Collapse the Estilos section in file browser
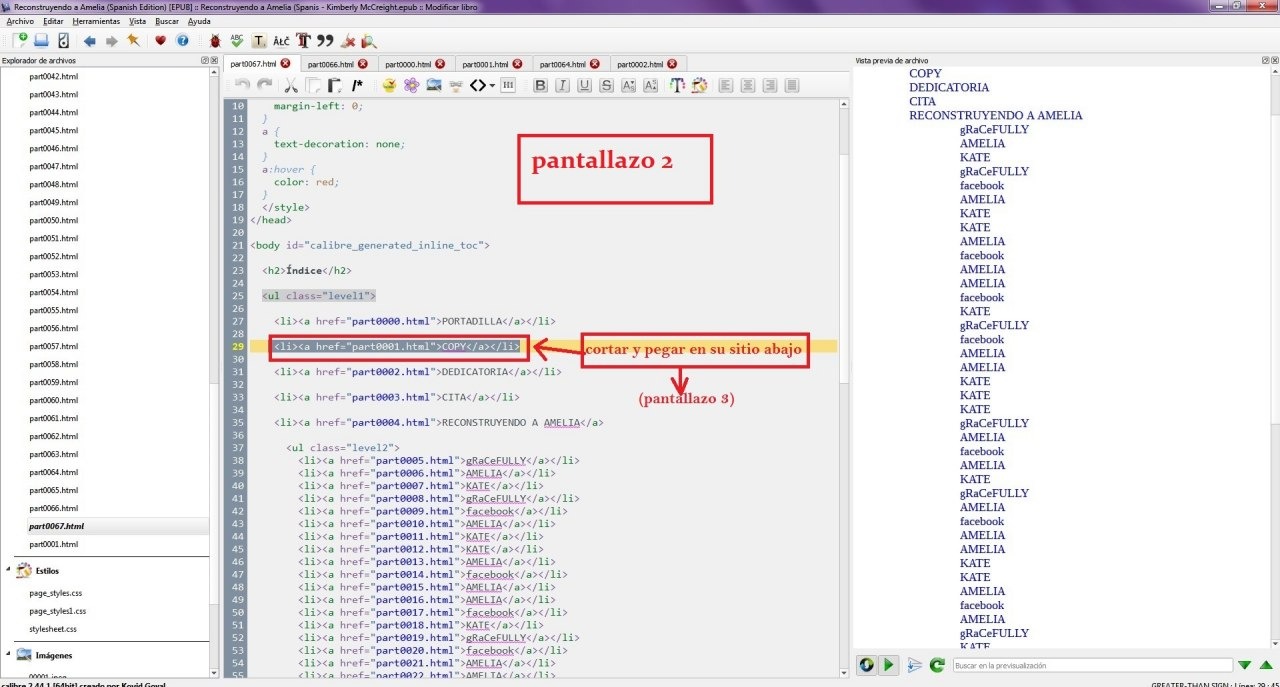Screen dimensions: 1280x687 [9, 570]
